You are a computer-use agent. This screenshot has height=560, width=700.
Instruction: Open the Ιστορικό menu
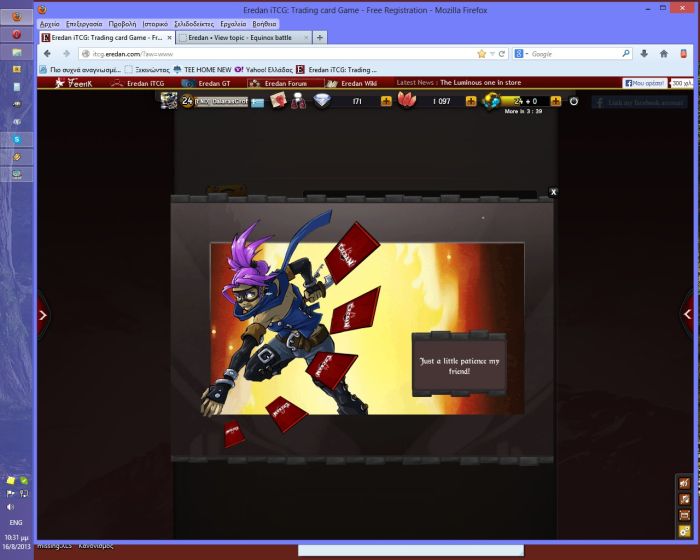coord(155,24)
